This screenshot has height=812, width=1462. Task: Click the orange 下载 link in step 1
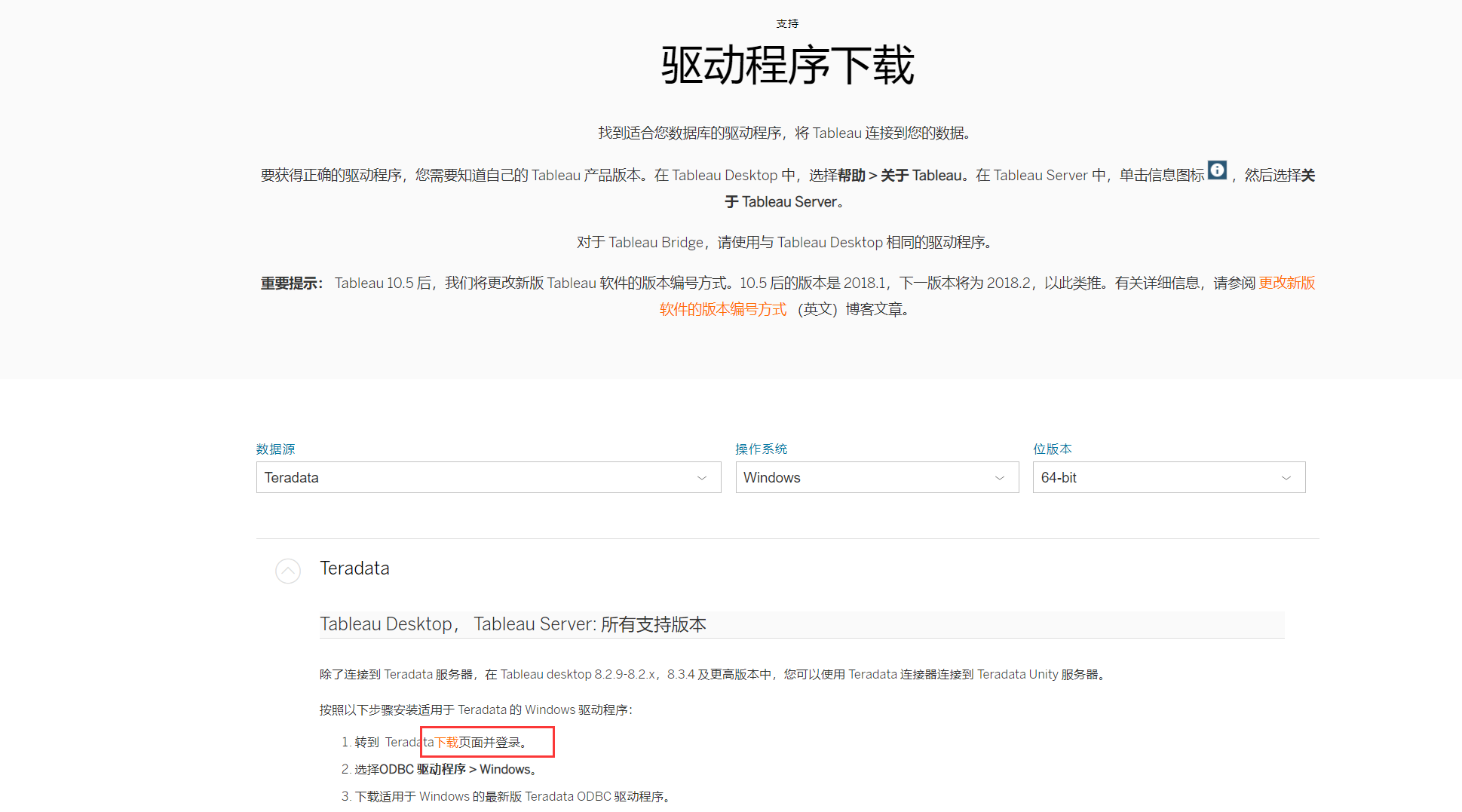coord(446,742)
